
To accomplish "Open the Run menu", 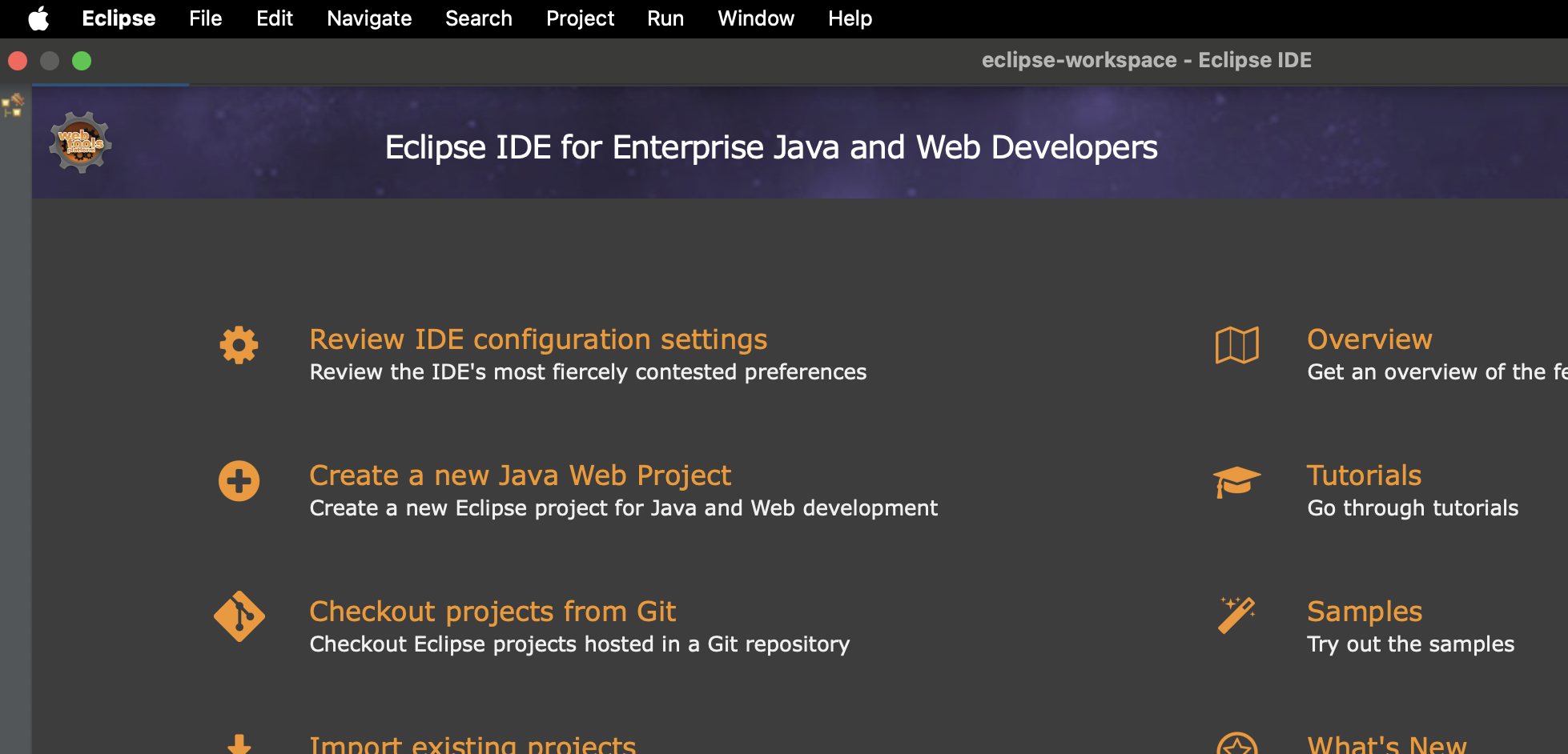I will (x=665, y=18).
